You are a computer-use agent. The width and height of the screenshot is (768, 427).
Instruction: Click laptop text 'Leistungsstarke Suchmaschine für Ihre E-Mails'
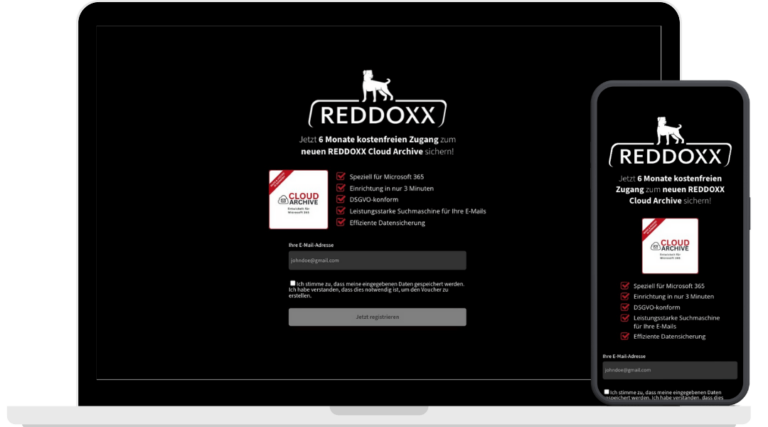pos(418,211)
